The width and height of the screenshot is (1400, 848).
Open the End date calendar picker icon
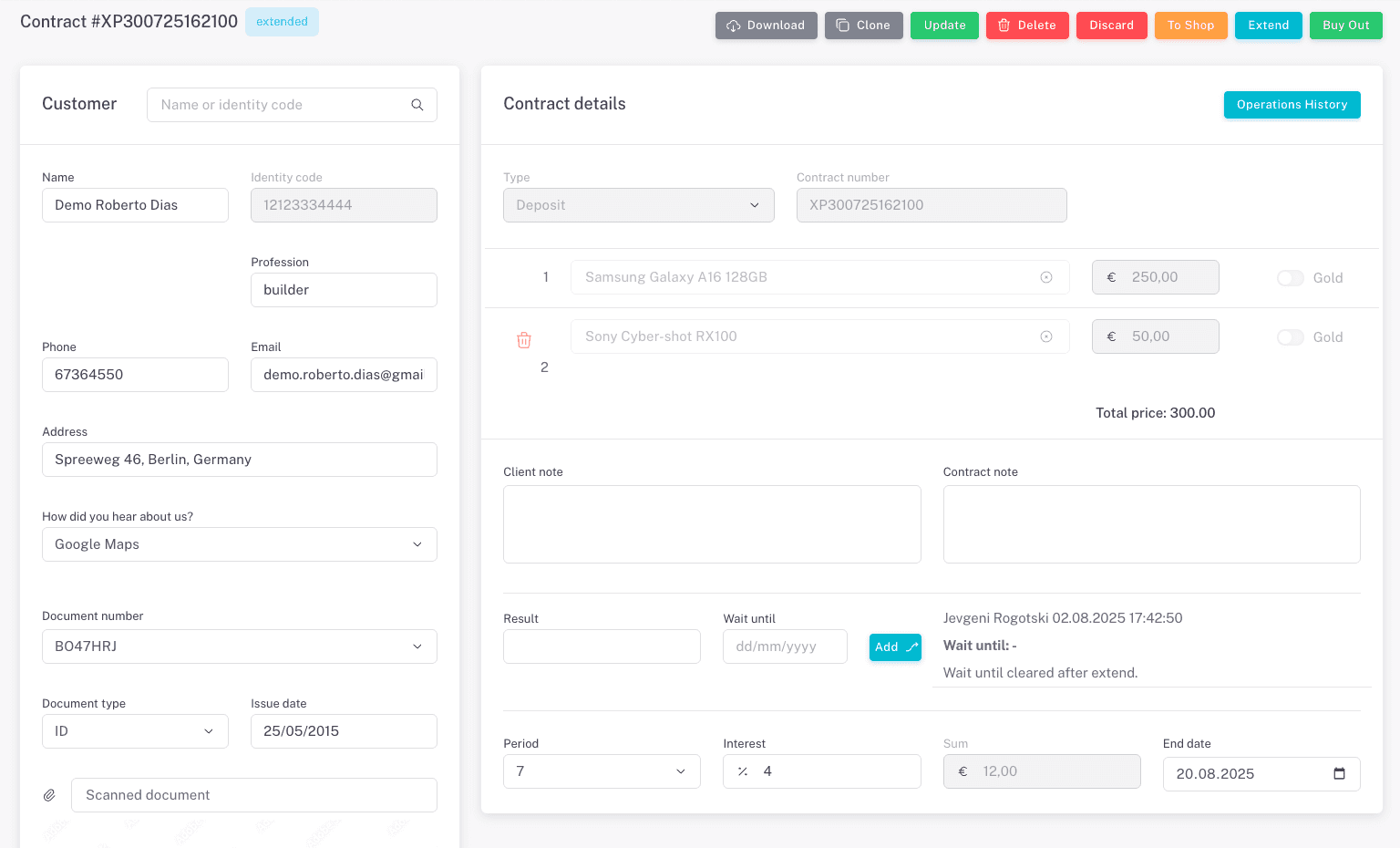pyautogui.click(x=1339, y=774)
